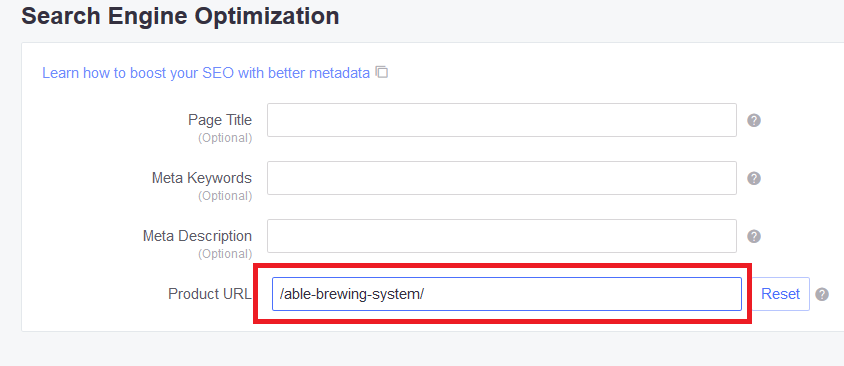
Task: Select the Meta Description label
Action: (197, 236)
